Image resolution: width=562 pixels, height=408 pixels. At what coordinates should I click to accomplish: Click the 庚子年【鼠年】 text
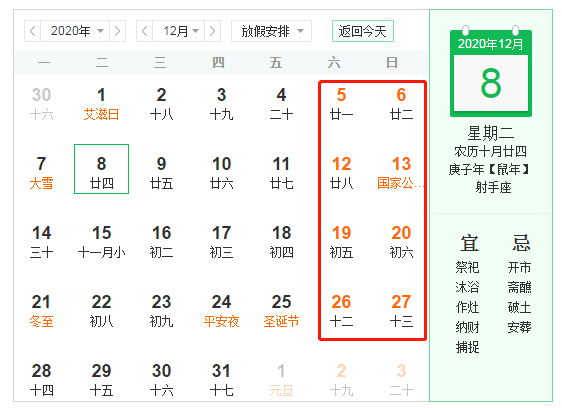point(489,169)
